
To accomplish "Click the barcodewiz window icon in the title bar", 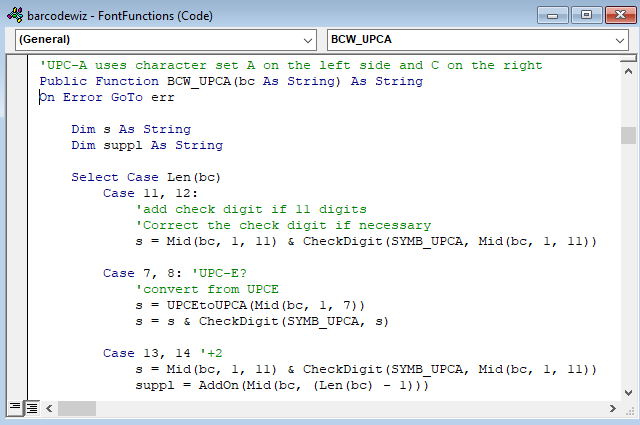I will (x=15, y=16).
